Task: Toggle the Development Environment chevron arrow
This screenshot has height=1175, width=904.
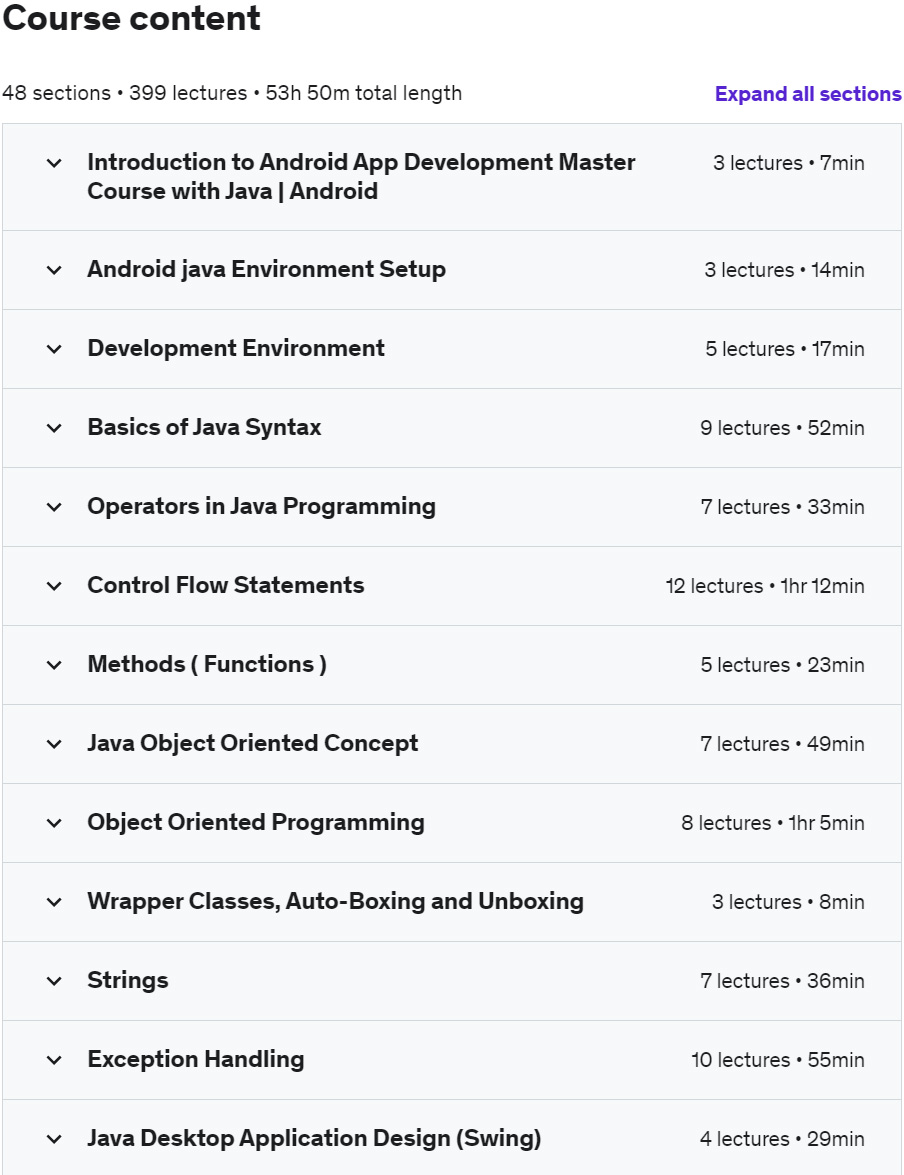Action: coord(54,349)
